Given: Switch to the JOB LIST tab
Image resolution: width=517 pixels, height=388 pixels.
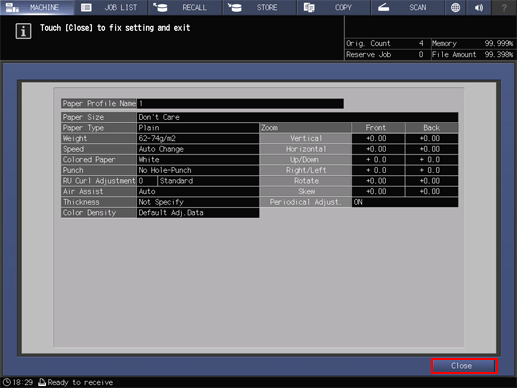Looking at the screenshot, I should 111,7.
